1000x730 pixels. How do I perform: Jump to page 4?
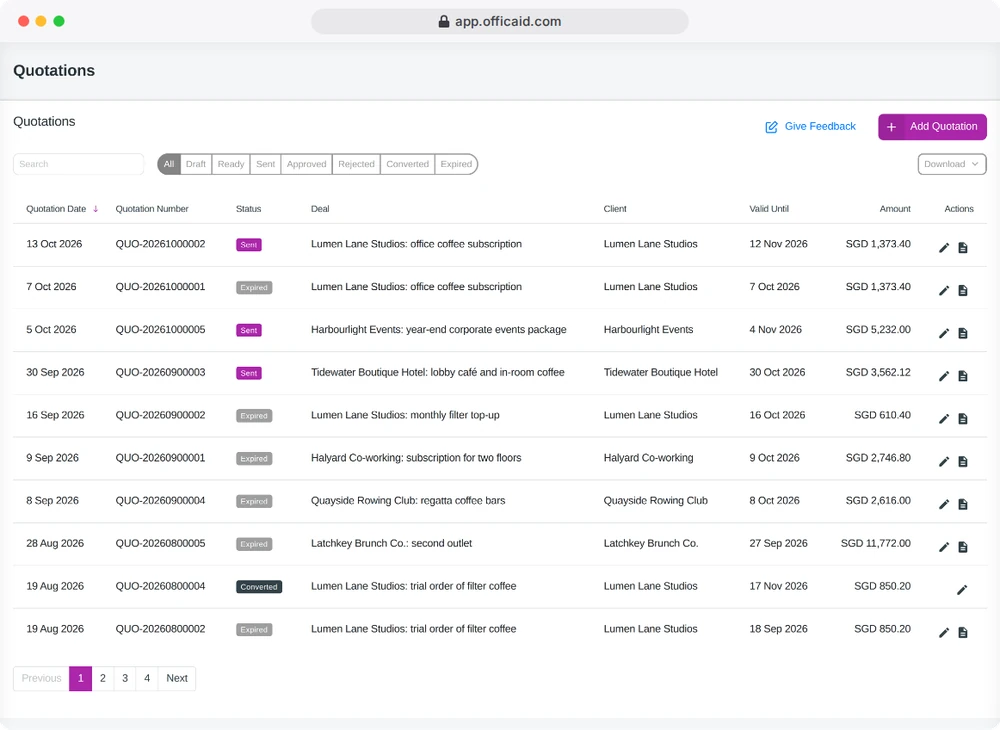pyautogui.click(x=147, y=678)
